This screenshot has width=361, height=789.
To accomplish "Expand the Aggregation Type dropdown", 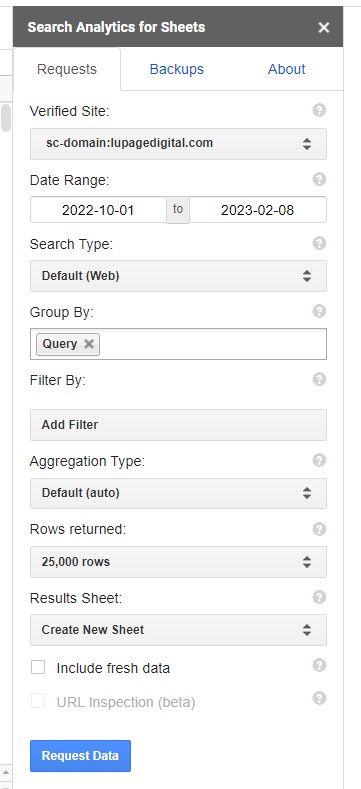I will pyautogui.click(x=178, y=493).
